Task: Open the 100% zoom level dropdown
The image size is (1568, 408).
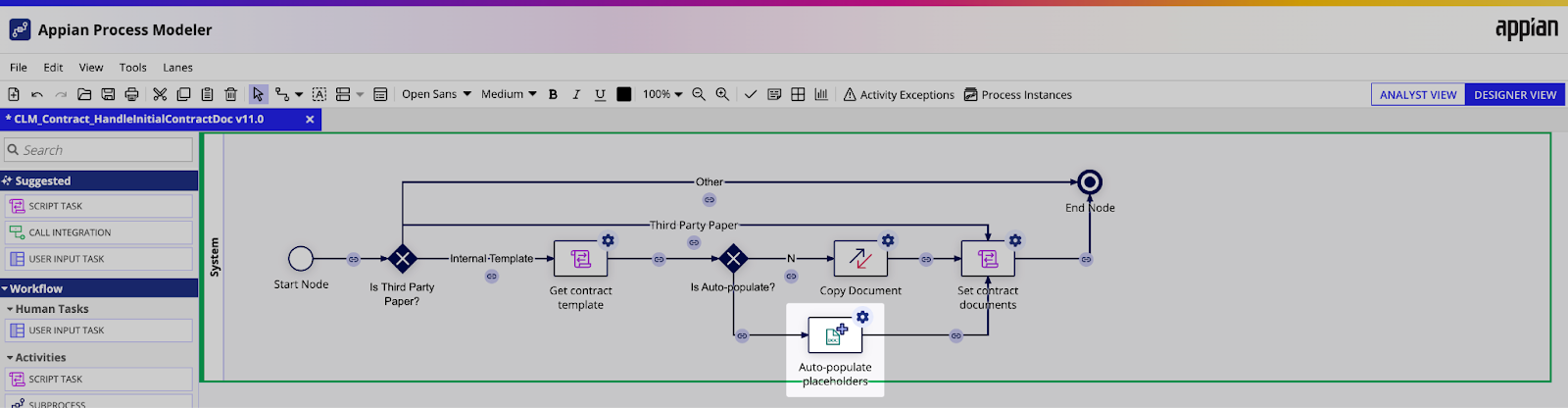Action: (662, 94)
